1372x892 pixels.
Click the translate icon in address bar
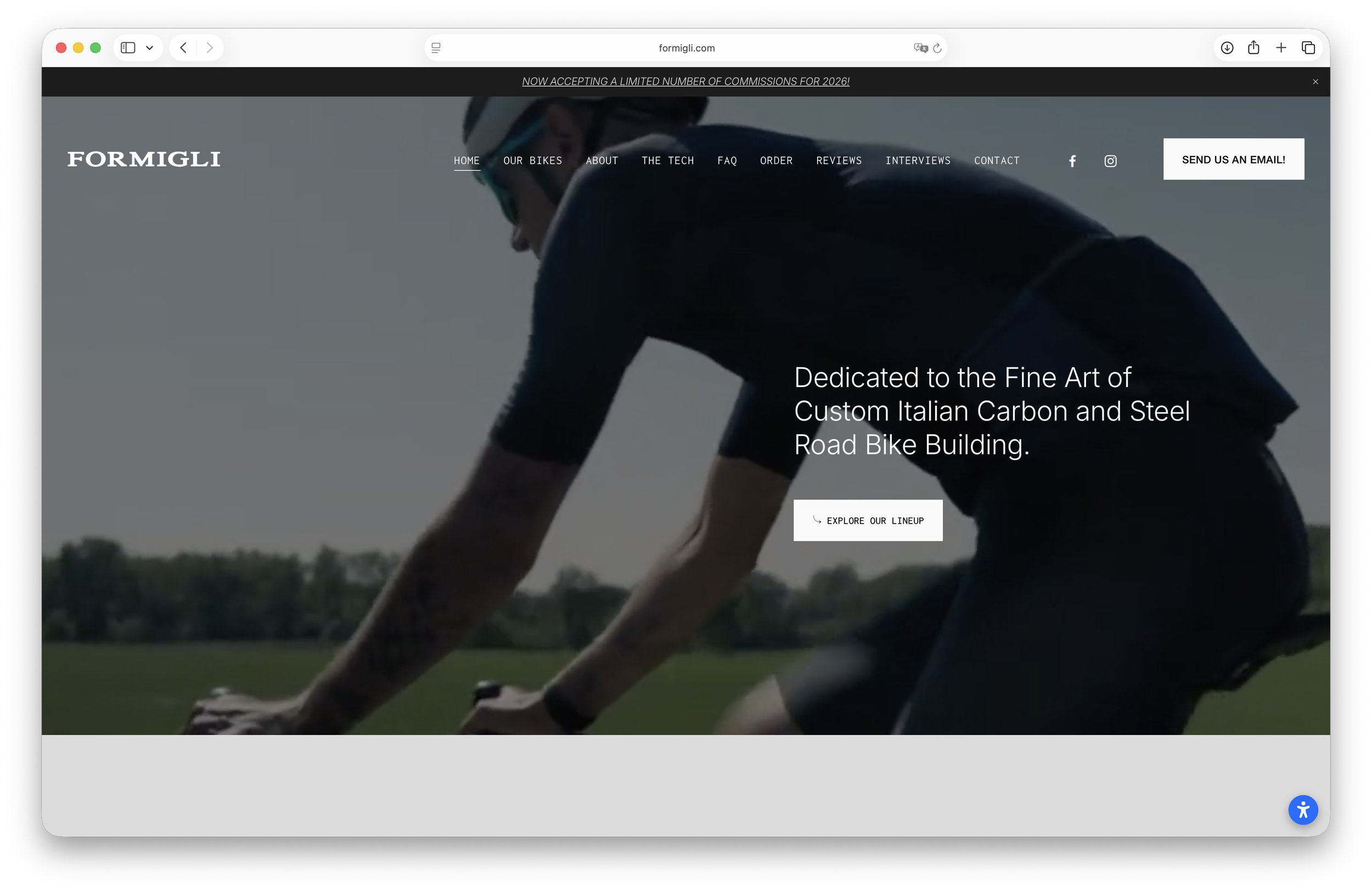[x=920, y=48]
